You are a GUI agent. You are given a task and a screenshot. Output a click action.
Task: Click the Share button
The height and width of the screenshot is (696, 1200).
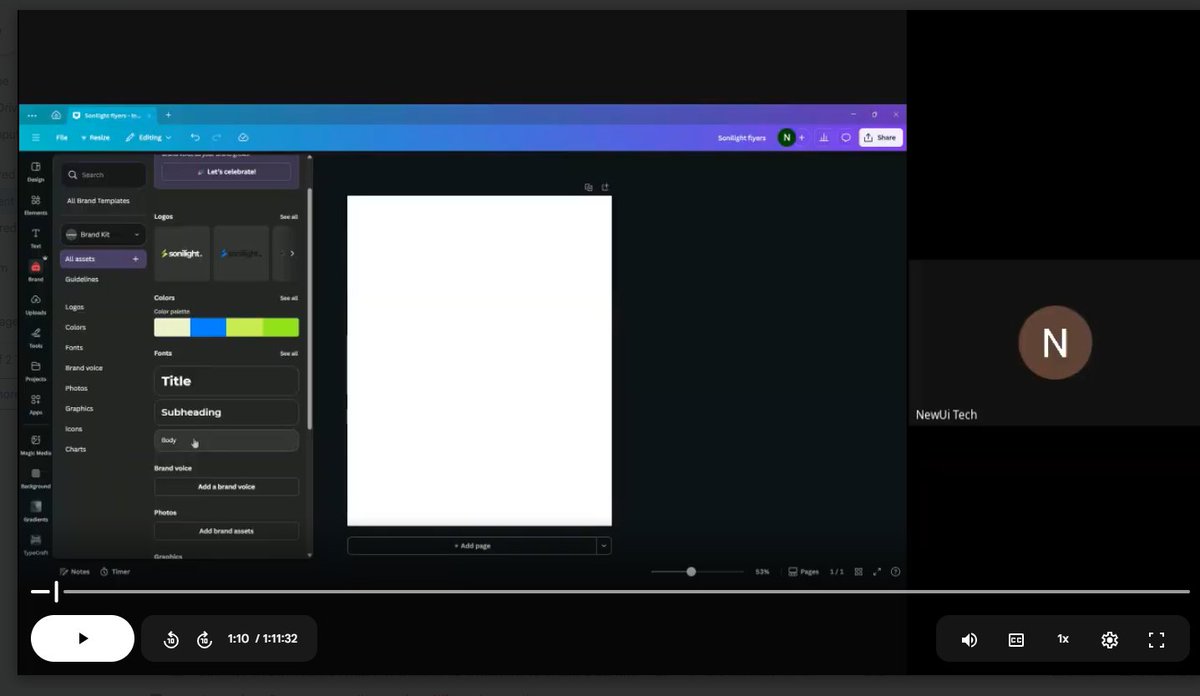point(880,137)
